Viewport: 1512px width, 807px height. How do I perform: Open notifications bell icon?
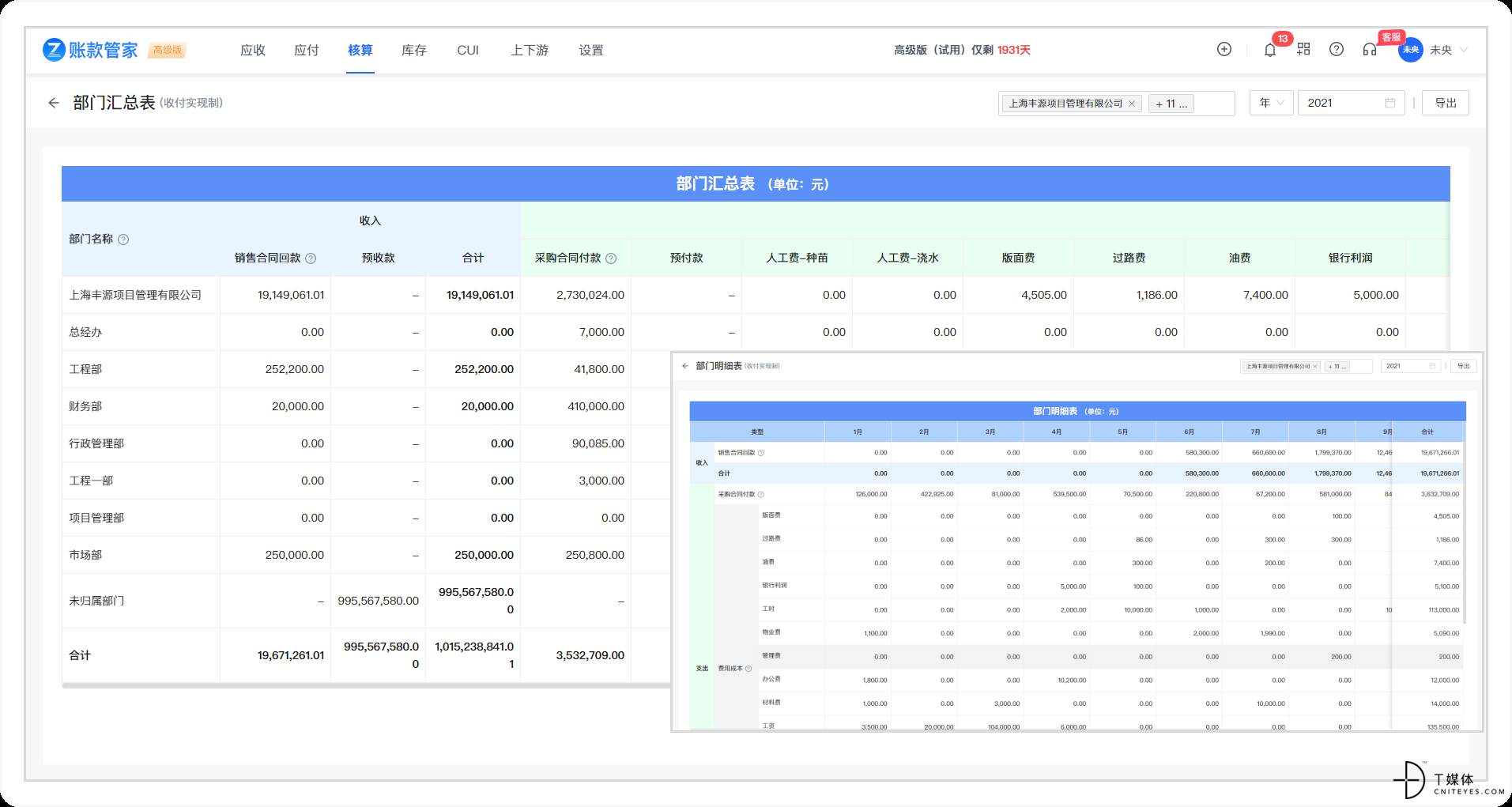click(1269, 50)
